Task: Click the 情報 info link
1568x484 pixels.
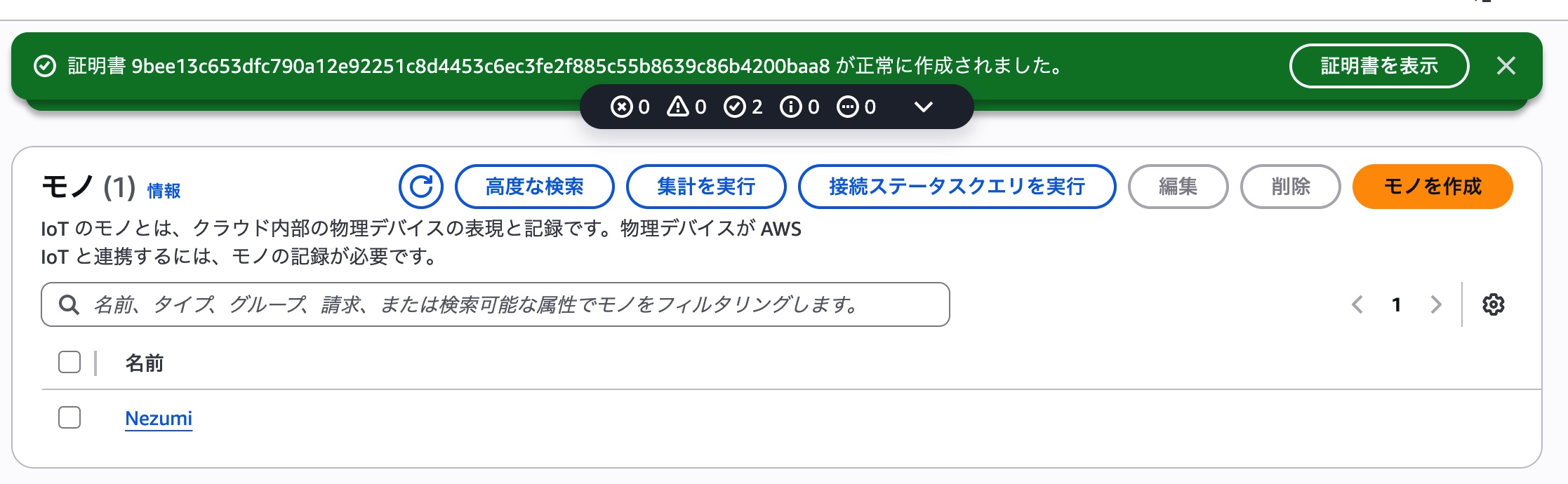Action: click(164, 190)
